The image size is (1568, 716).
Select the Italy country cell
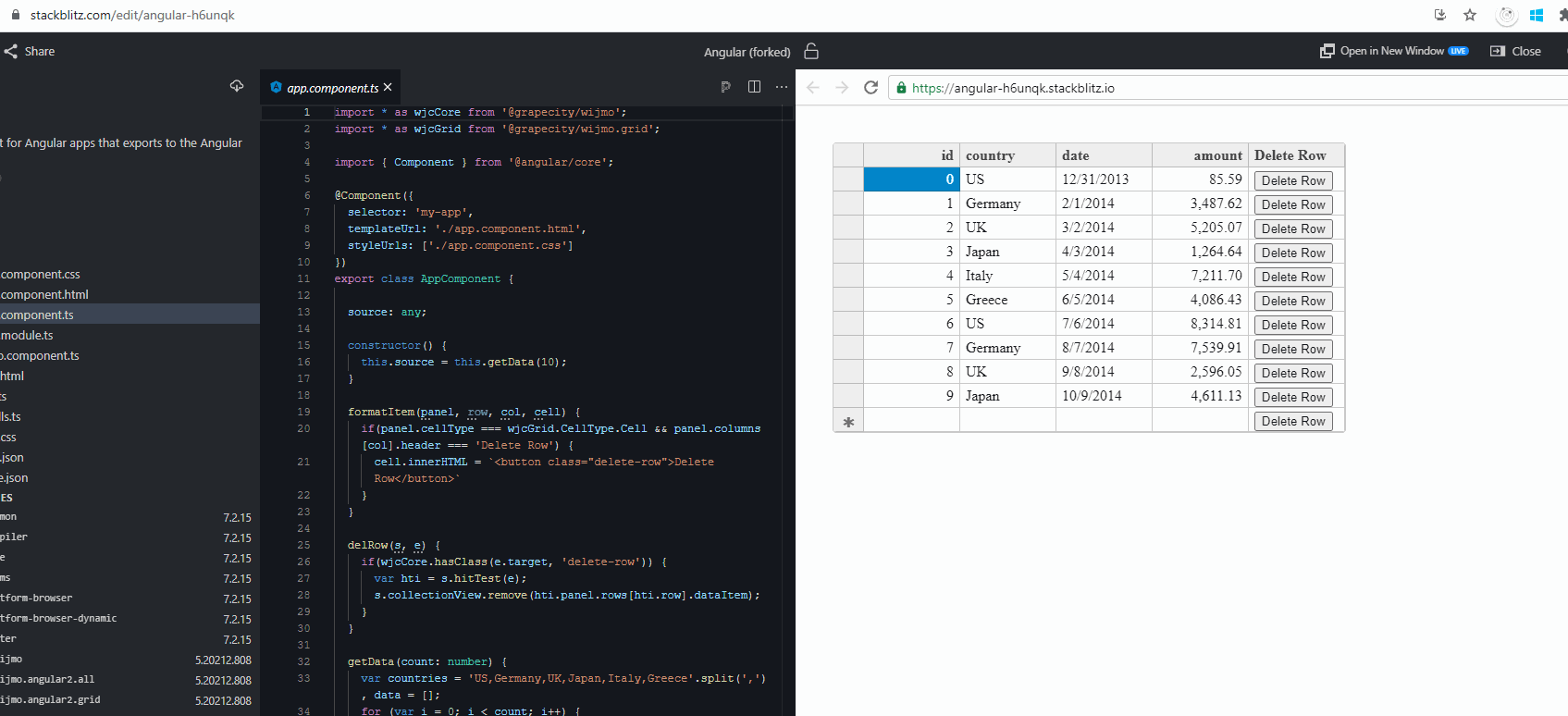1007,276
